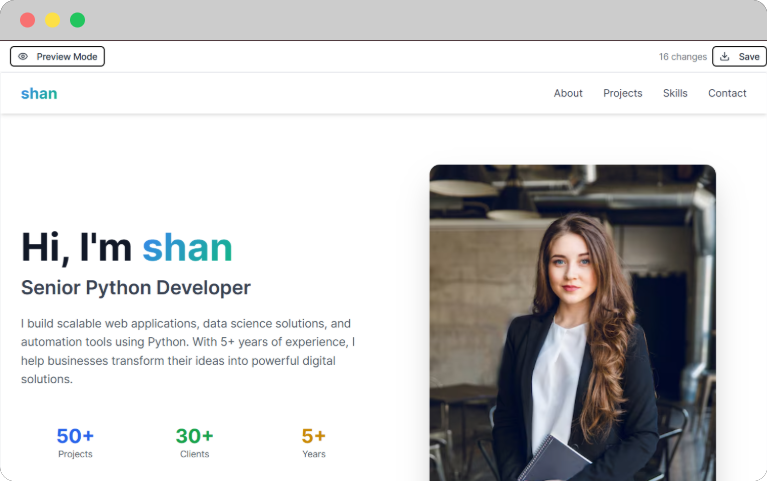Click the green 30+ Clients stat
Image resolution: width=767 pixels, height=481 pixels.
click(194, 442)
